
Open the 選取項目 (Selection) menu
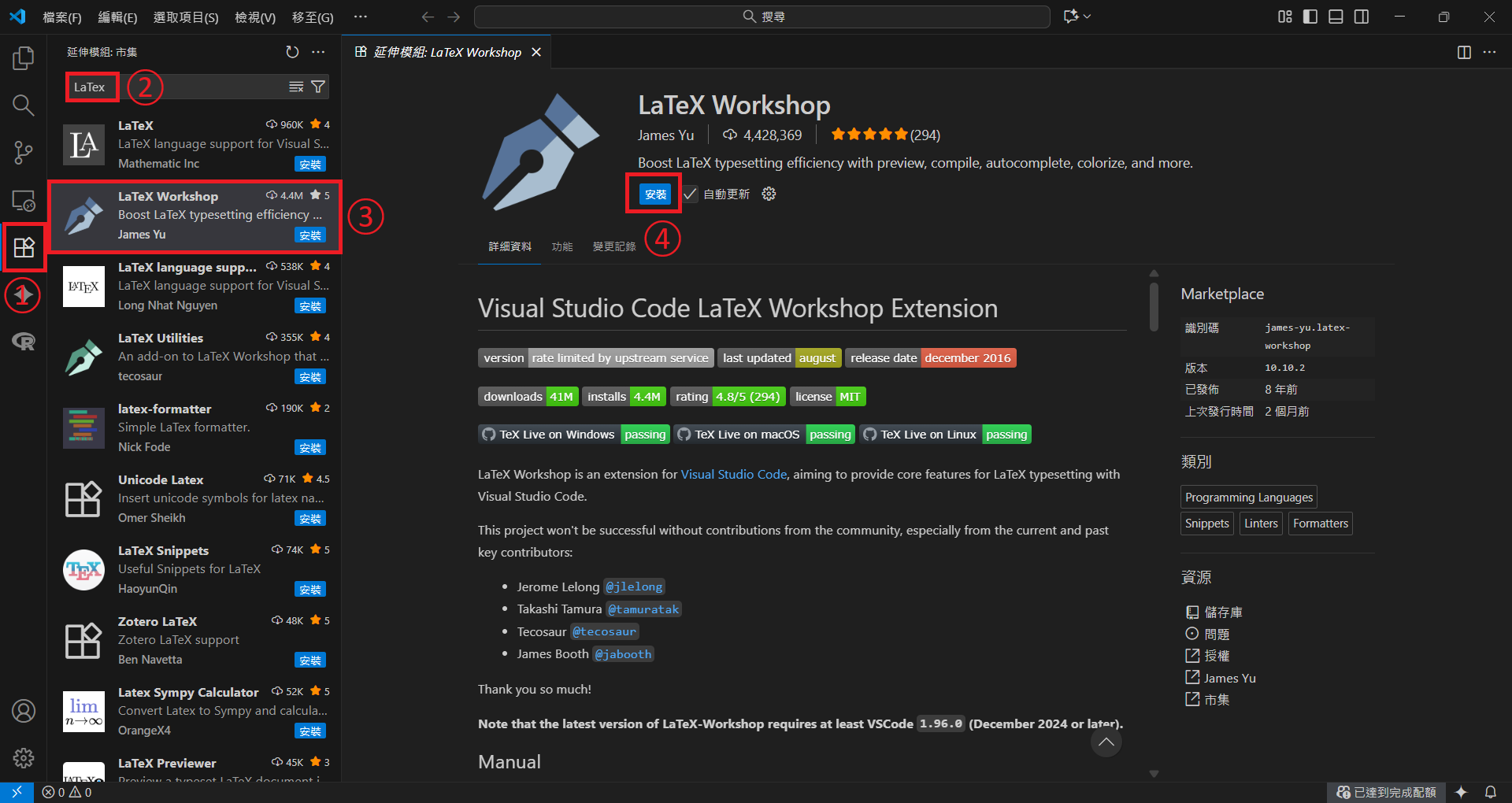click(186, 17)
